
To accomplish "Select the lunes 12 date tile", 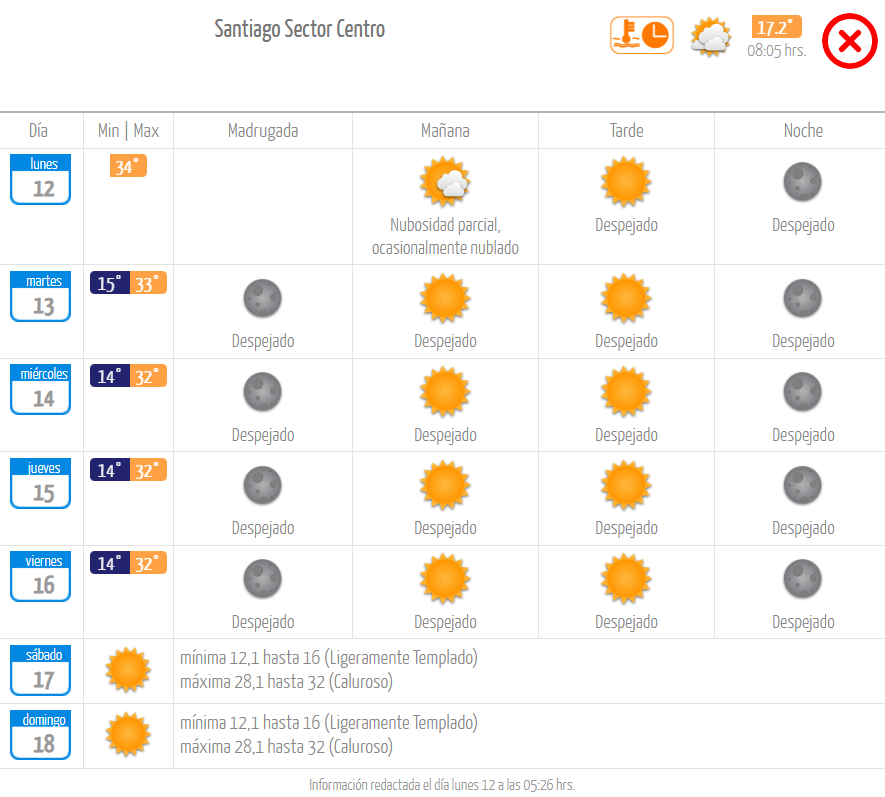I will 41,179.
